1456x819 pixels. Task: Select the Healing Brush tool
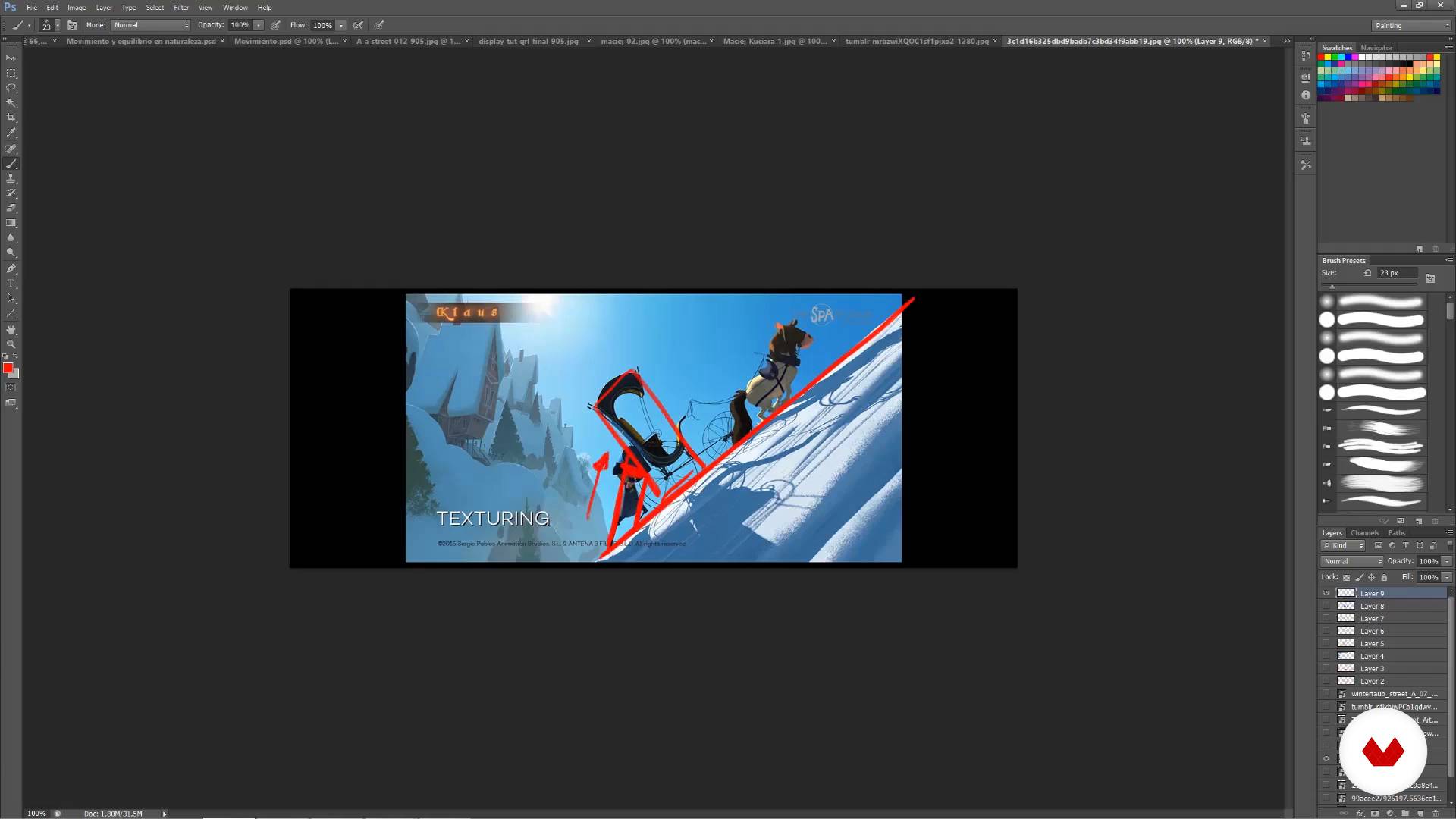[x=11, y=149]
